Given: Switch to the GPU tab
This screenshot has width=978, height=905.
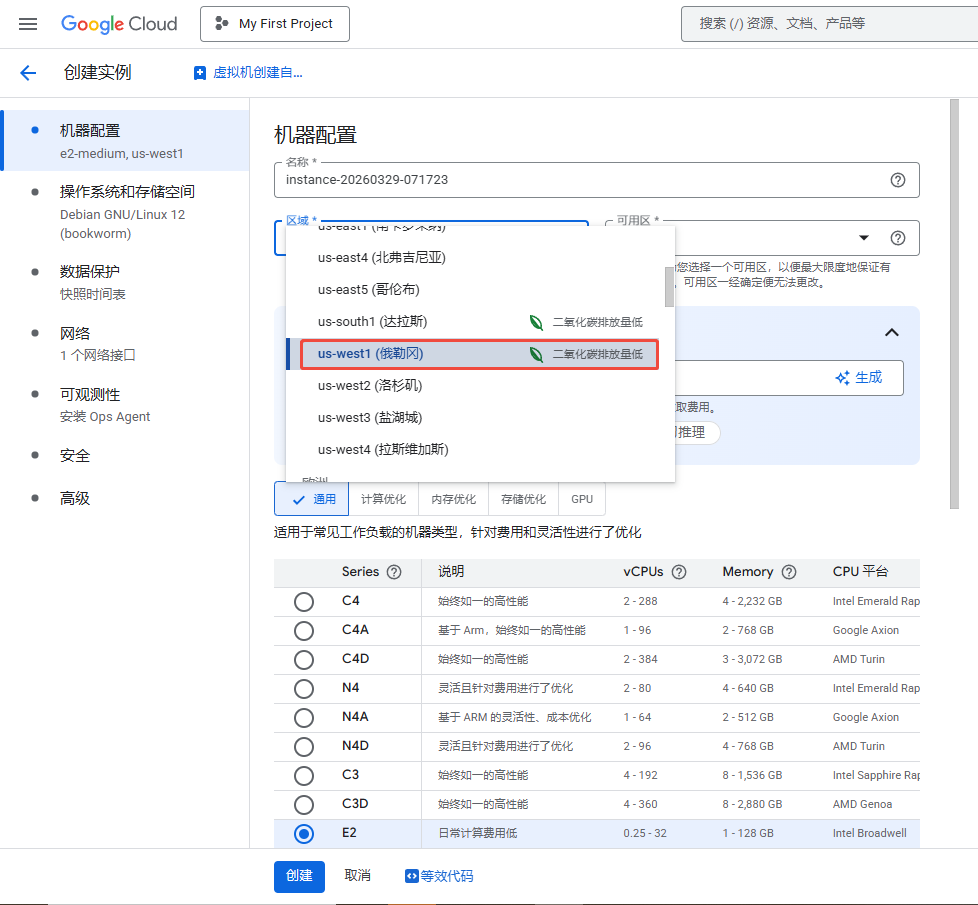Looking at the screenshot, I should pos(582,499).
